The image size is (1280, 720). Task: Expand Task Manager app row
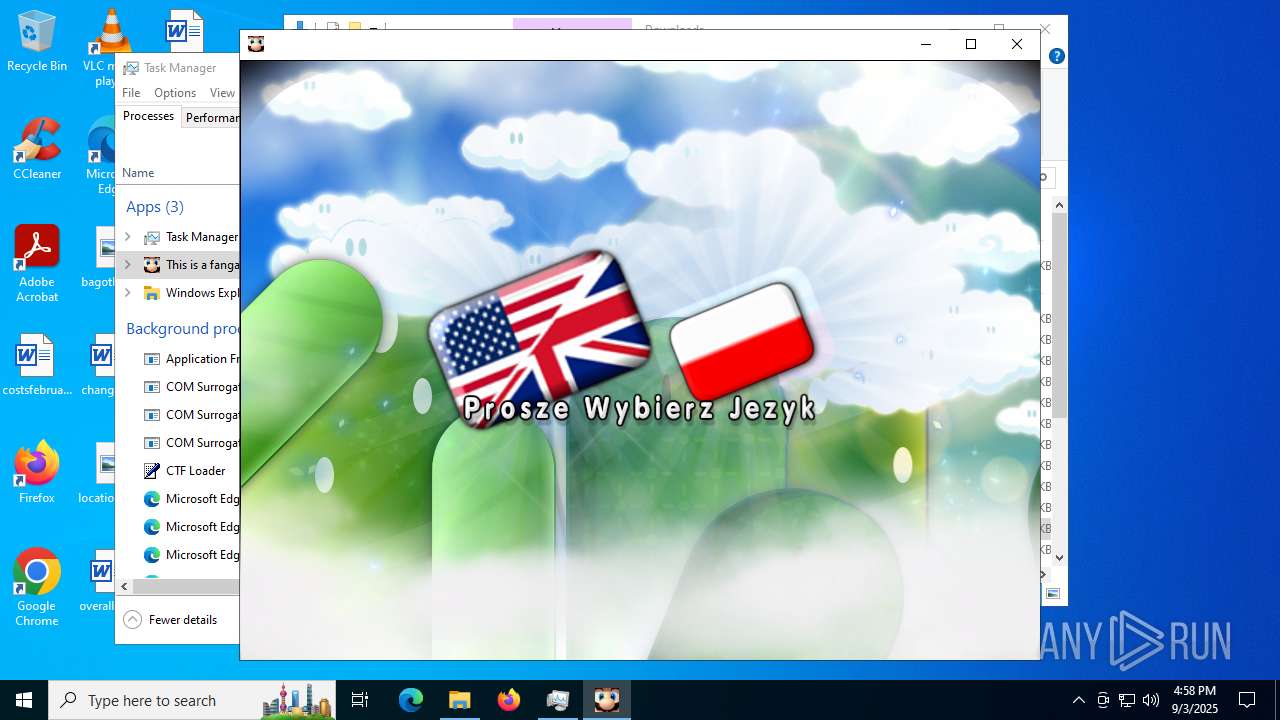[127, 237]
